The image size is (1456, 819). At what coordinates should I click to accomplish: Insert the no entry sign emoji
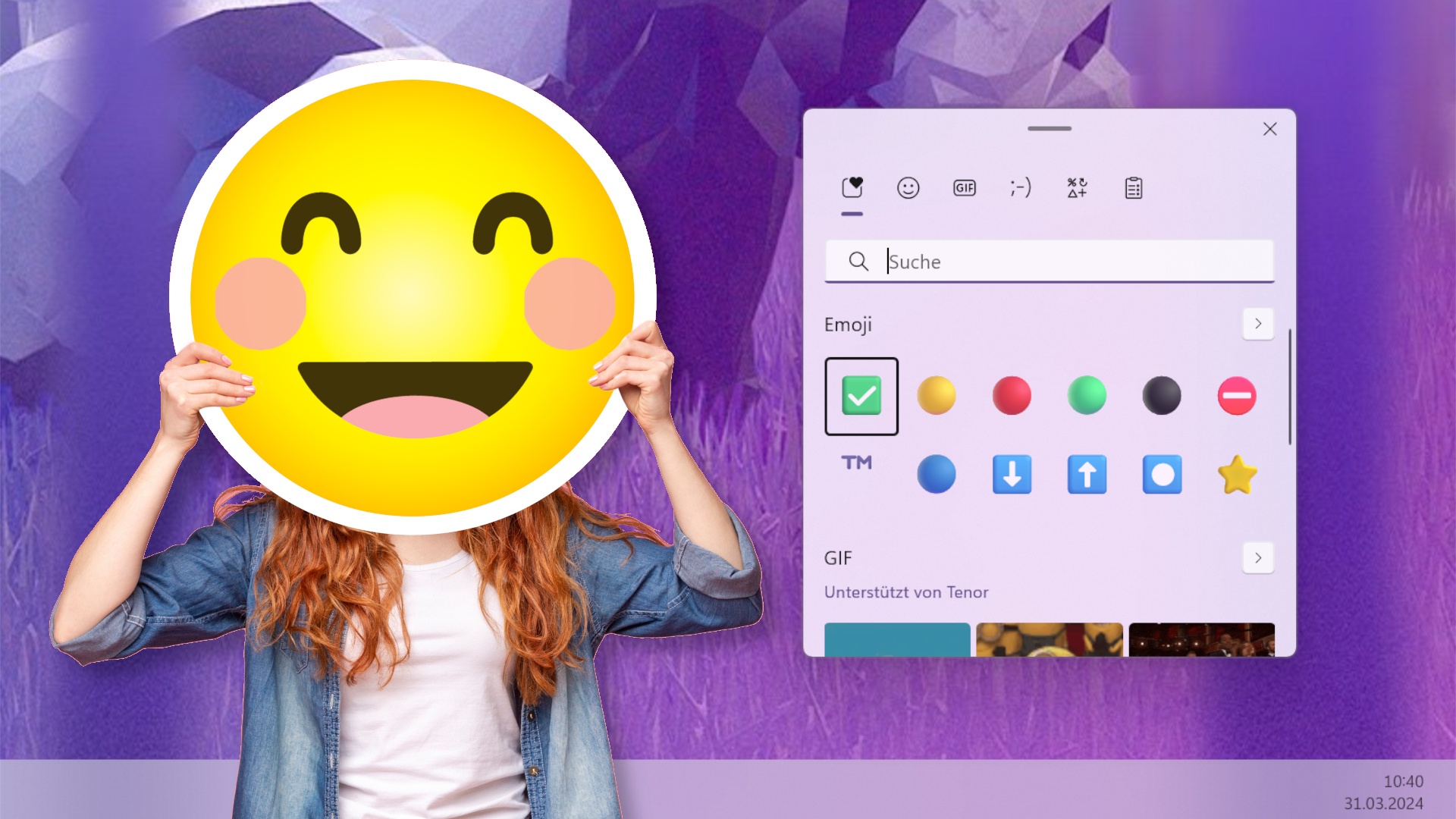tap(1237, 396)
